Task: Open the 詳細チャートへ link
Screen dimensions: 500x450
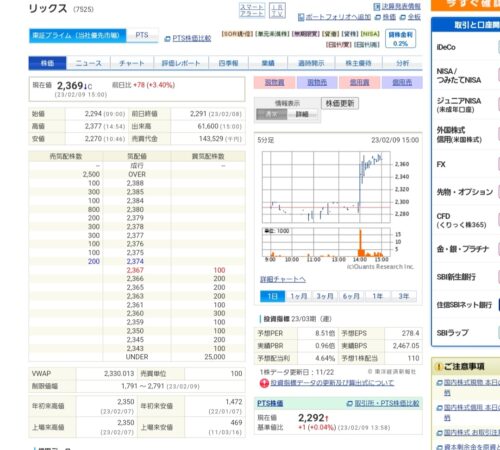Action: click(283, 279)
